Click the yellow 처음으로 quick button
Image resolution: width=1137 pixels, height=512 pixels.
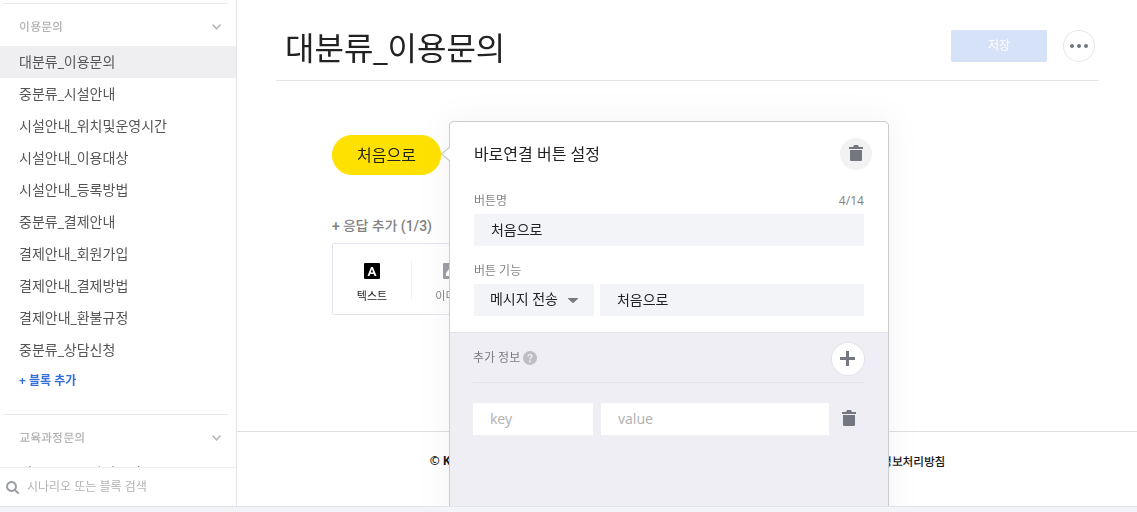pos(386,155)
